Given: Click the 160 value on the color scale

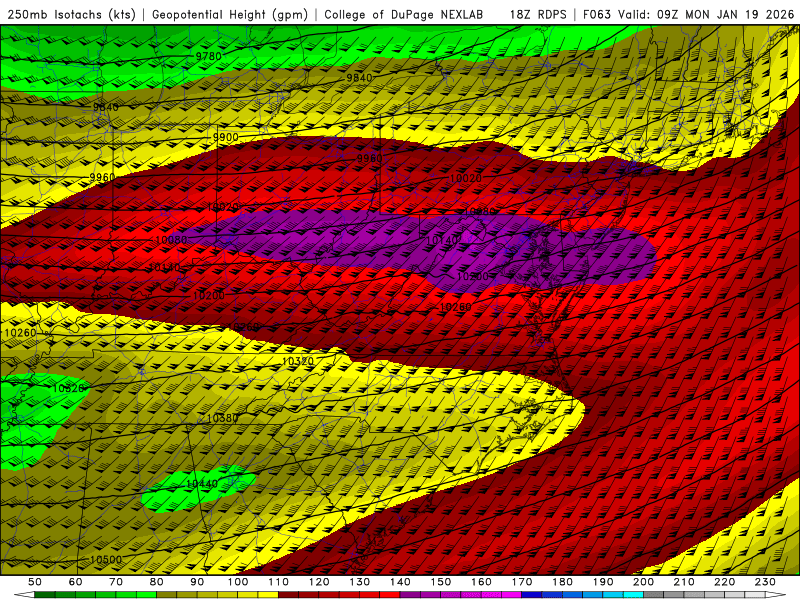Looking at the screenshot, I should [x=482, y=582].
